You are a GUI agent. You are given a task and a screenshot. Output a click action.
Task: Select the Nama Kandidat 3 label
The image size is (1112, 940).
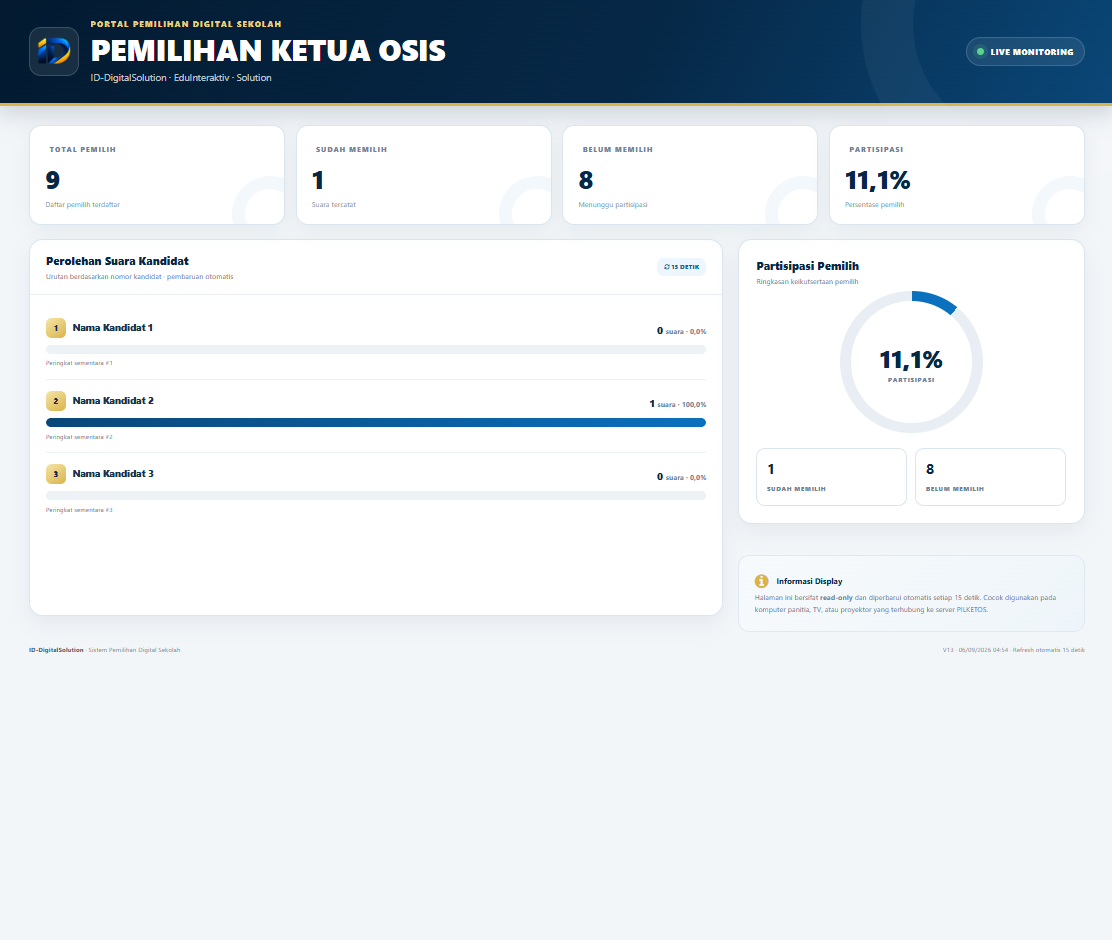point(113,474)
